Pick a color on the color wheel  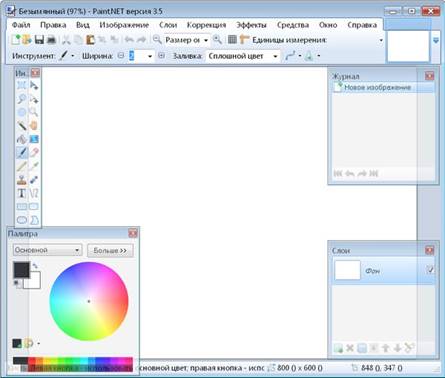(x=89, y=301)
